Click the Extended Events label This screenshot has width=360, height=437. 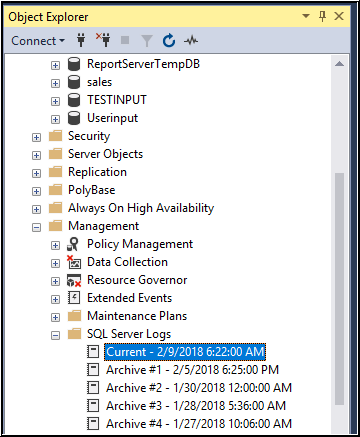[129, 298]
